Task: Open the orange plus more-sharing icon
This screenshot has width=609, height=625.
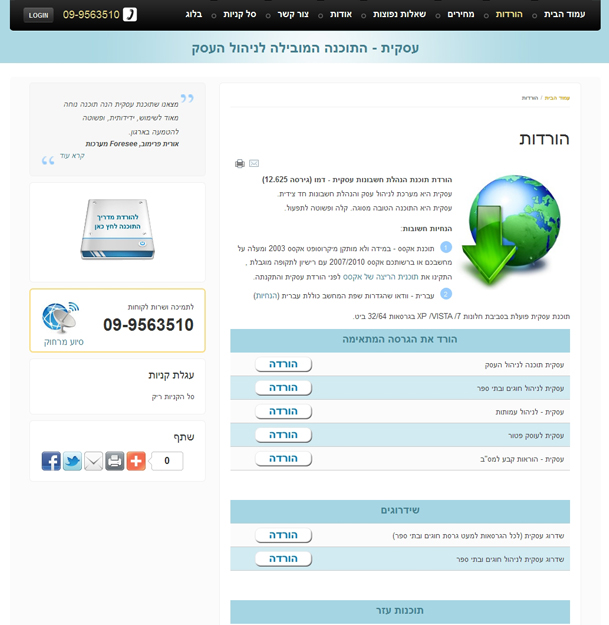Action: pyautogui.click(x=136, y=461)
